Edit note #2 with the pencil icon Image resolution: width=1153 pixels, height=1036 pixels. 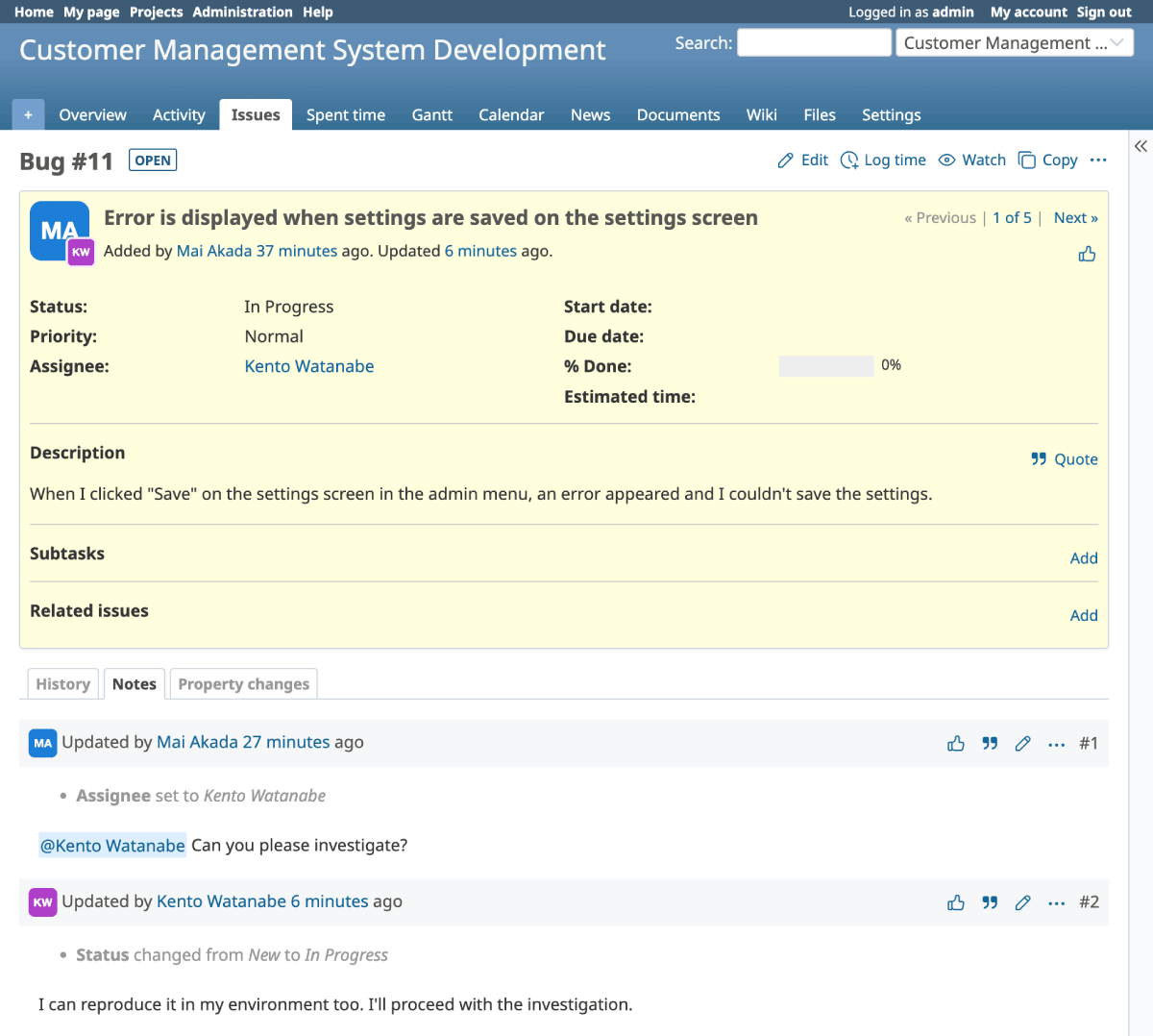[x=1023, y=902]
